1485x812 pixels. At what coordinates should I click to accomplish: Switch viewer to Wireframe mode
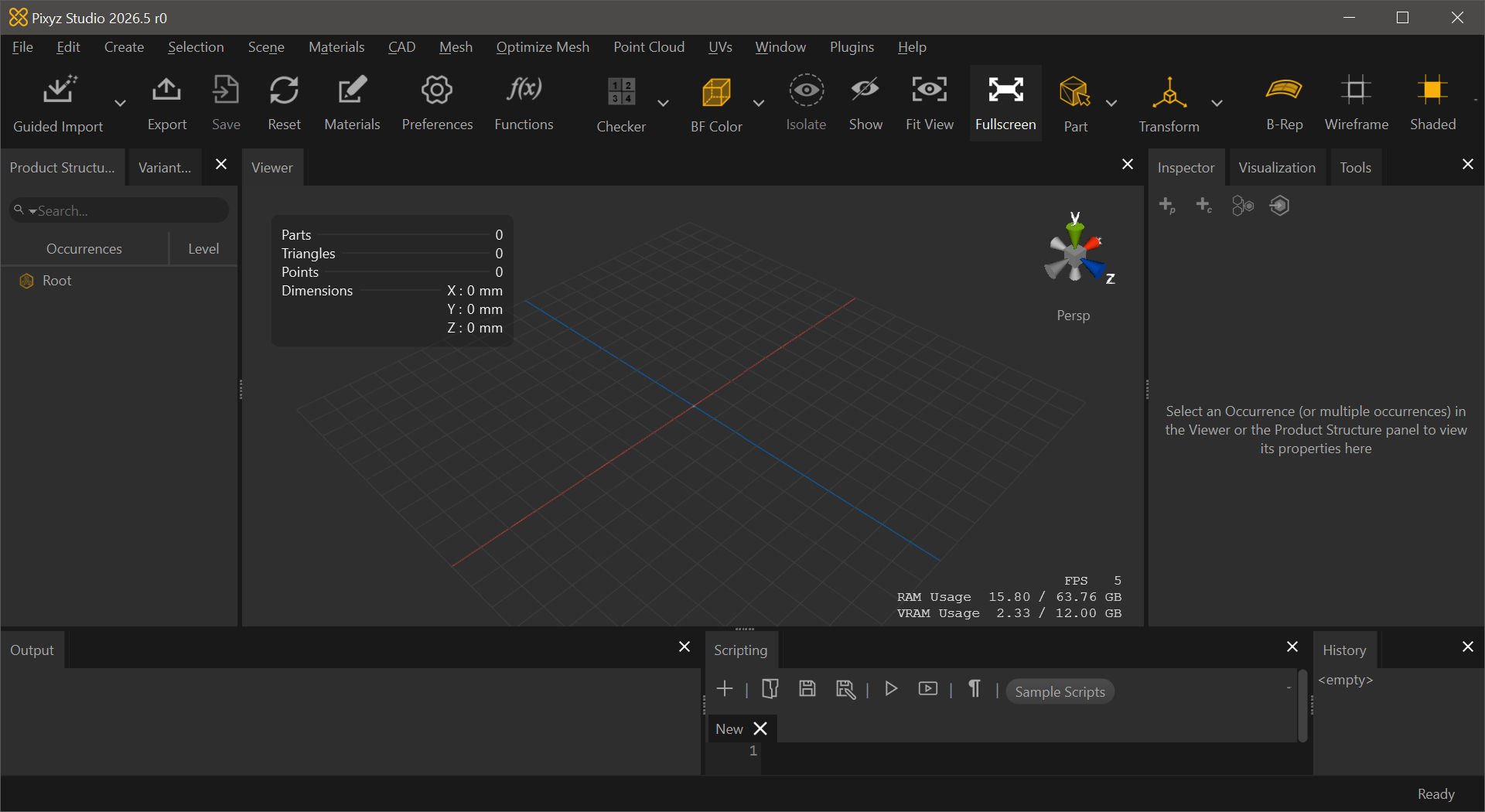coord(1356,103)
